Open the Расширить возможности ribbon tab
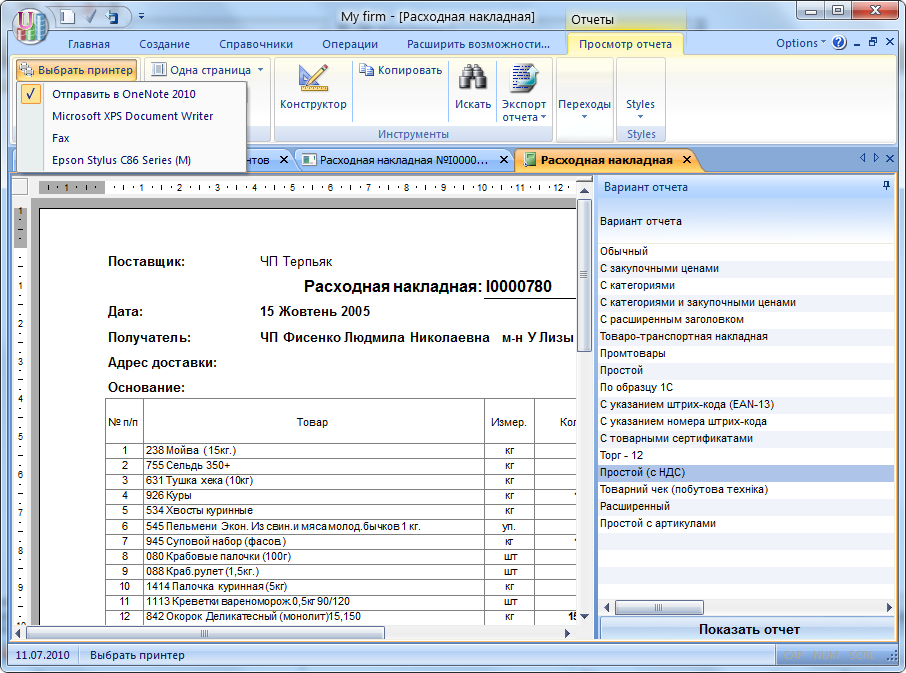The image size is (906, 673). (478, 44)
